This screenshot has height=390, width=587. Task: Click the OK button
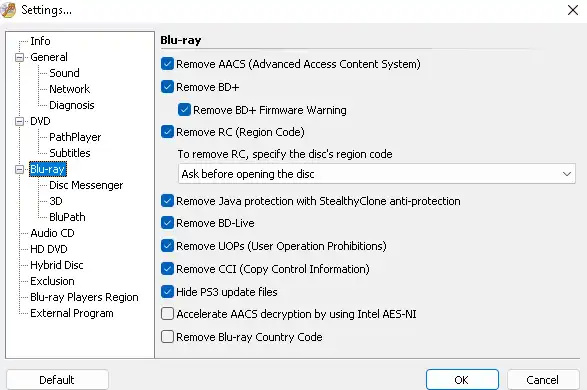pos(462,380)
